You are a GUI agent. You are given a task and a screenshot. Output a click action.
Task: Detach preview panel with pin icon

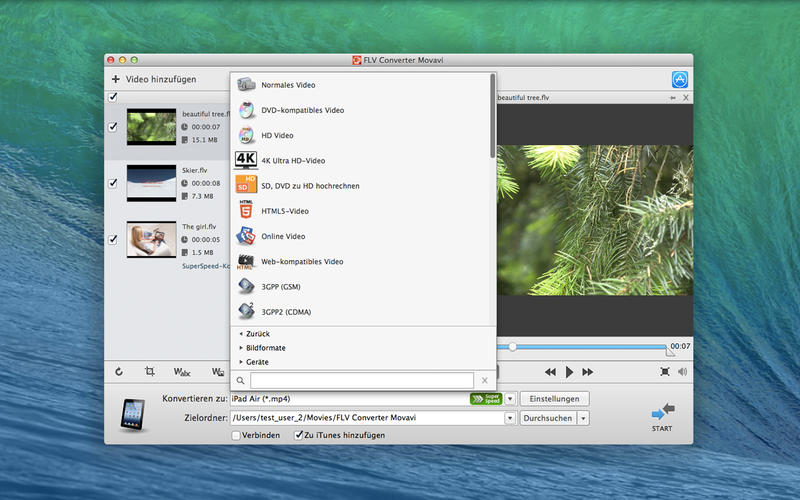pos(673,97)
